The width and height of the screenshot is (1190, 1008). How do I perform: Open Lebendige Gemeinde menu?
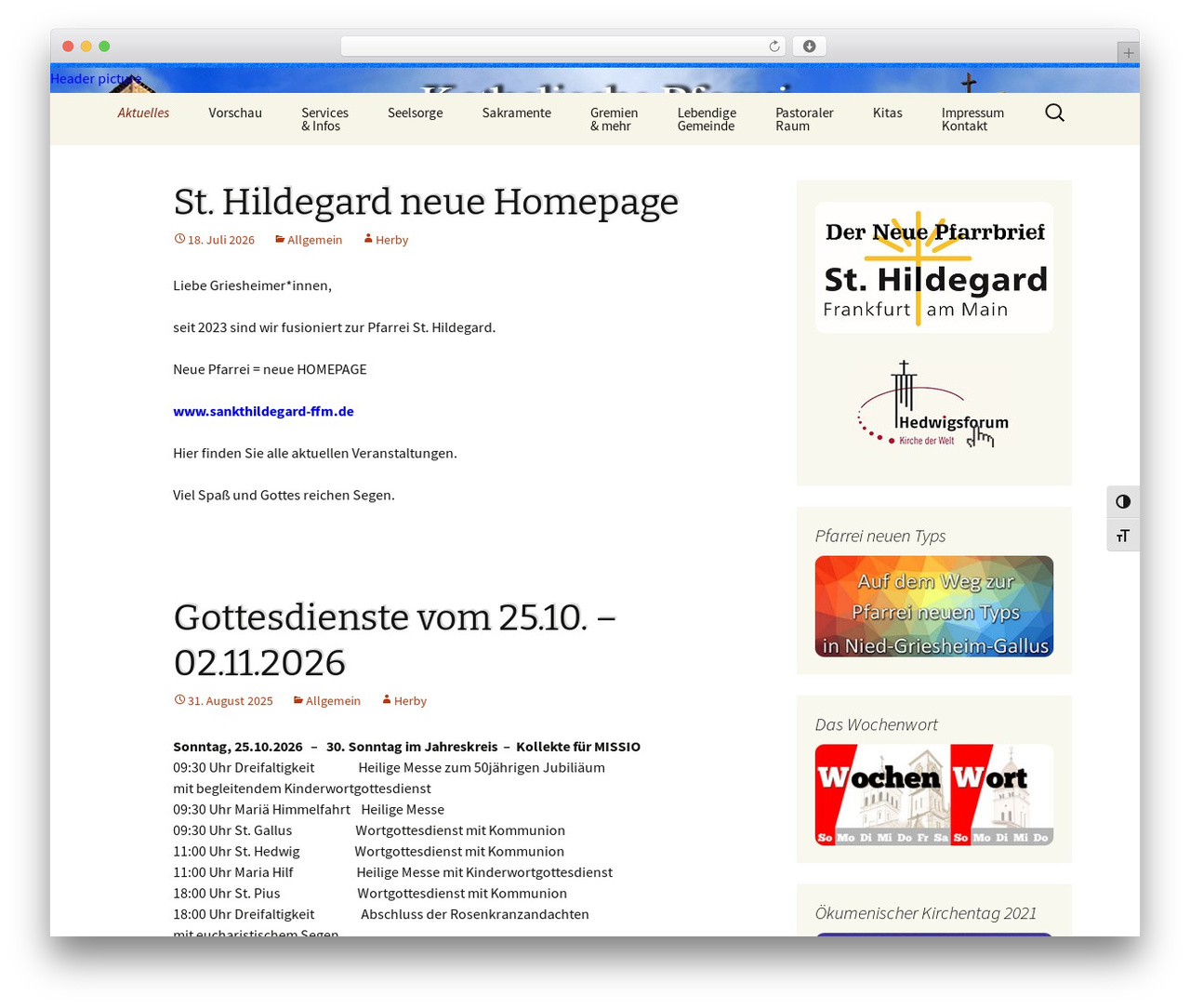(707, 119)
